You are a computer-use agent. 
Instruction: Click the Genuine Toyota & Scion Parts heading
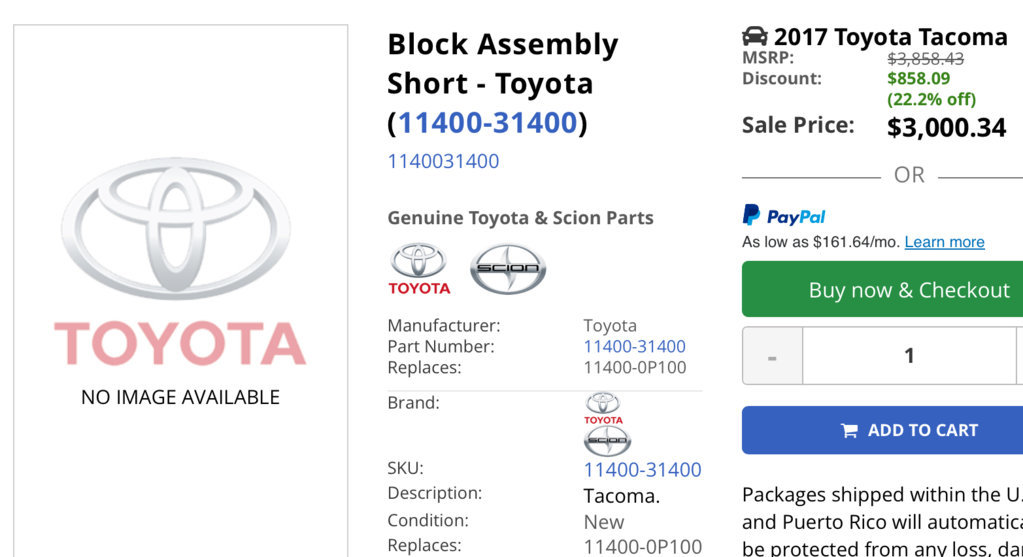click(521, 218)
